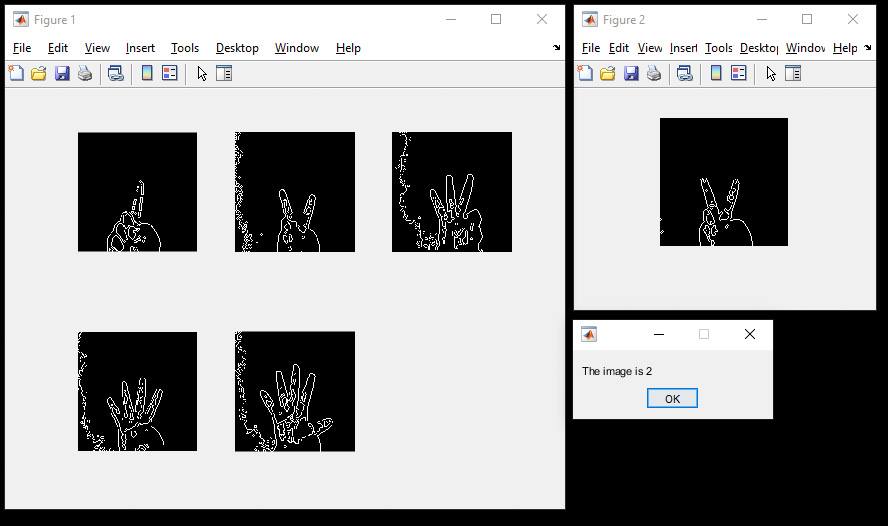Open File menu in Figure 1
The image size is (888, 526).
point(22,48)
